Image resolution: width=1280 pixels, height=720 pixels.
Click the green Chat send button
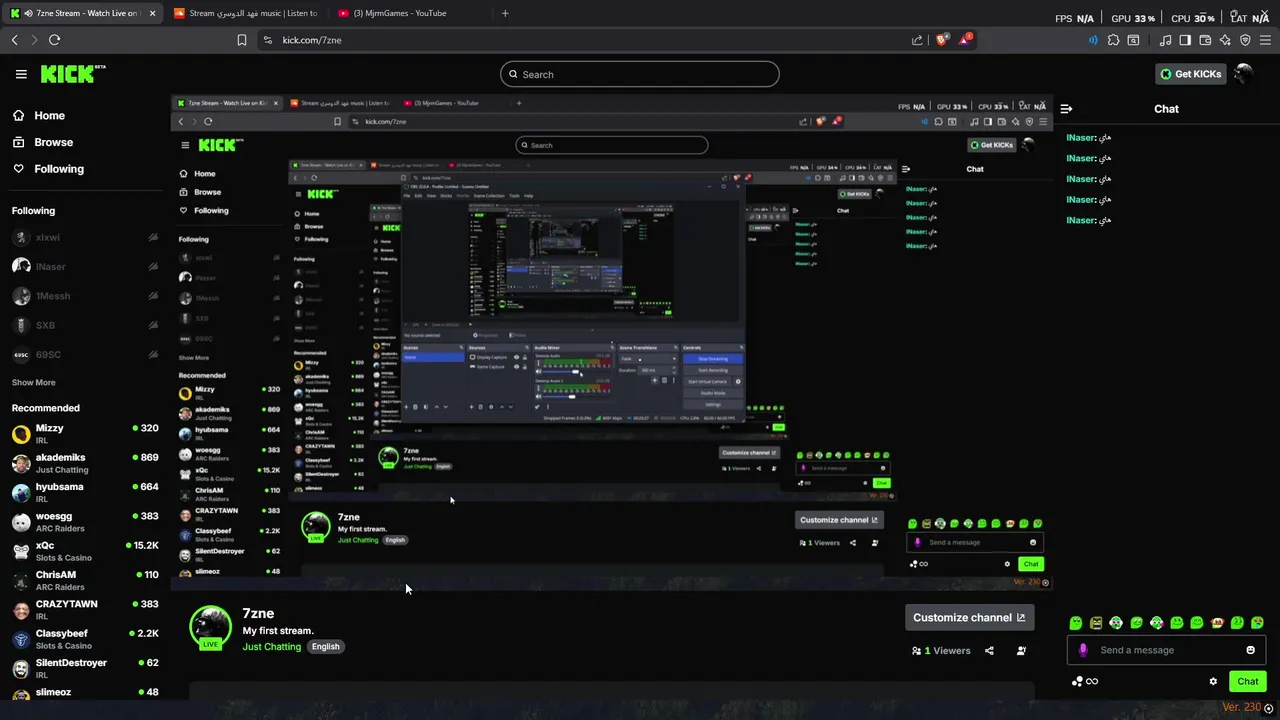(1247, 681)
